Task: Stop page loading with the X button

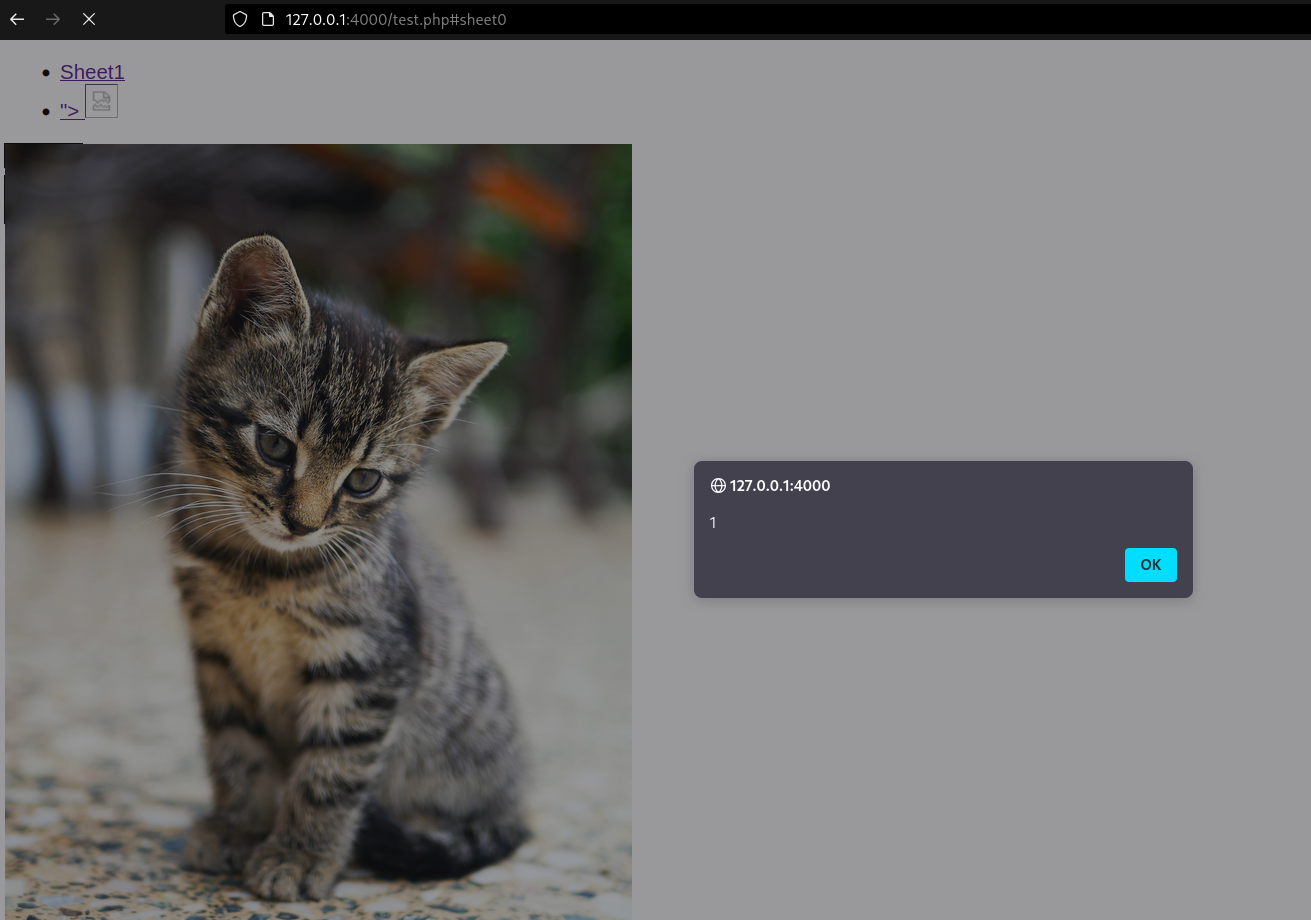Action: pyautogui.click(x=89, y=19)
